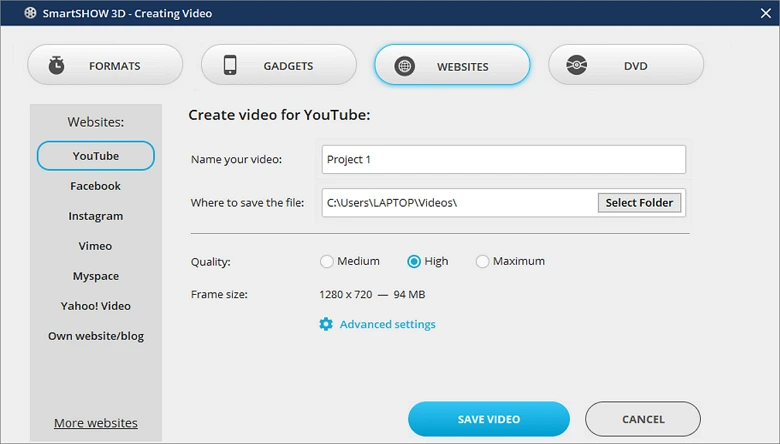Choose YouTube in websites list
This screenshot has width=780, height=444.
96,156
